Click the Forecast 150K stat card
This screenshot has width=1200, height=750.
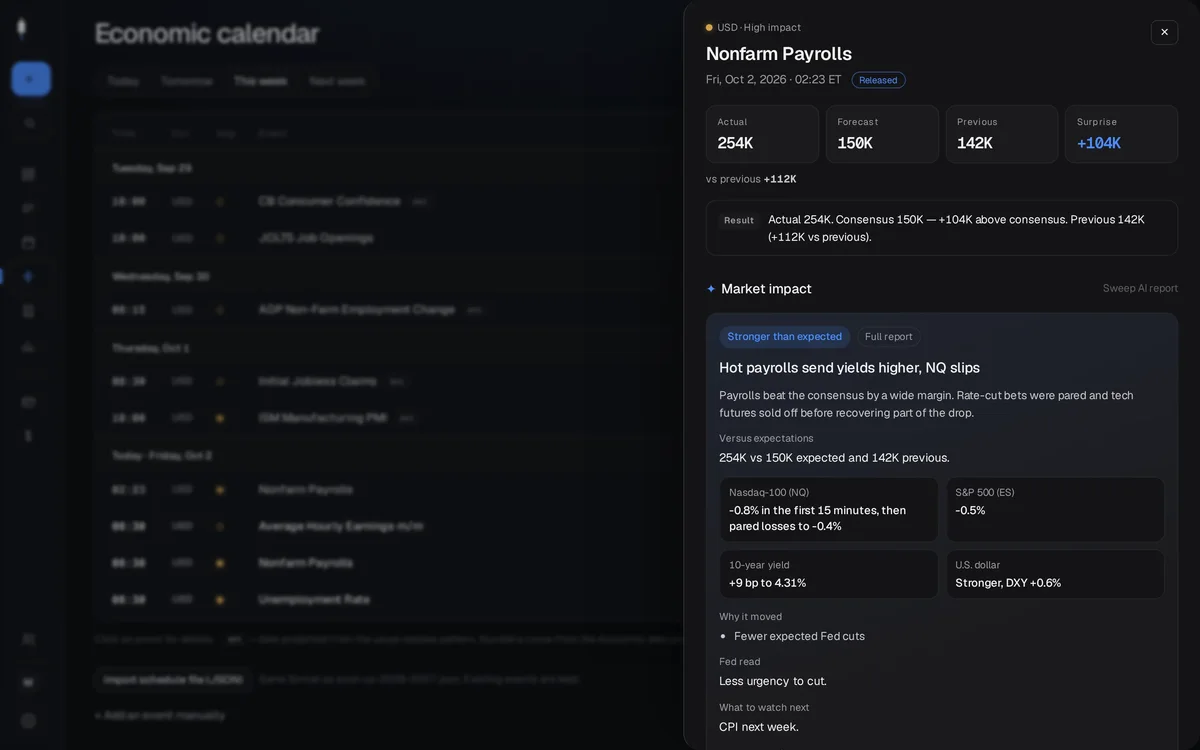(x=882, y=134)
